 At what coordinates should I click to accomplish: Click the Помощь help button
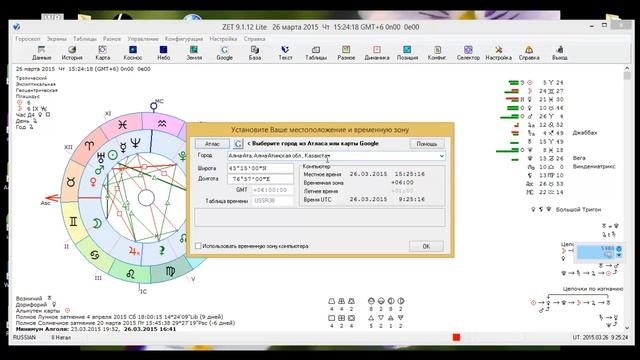tap(427, 144)
